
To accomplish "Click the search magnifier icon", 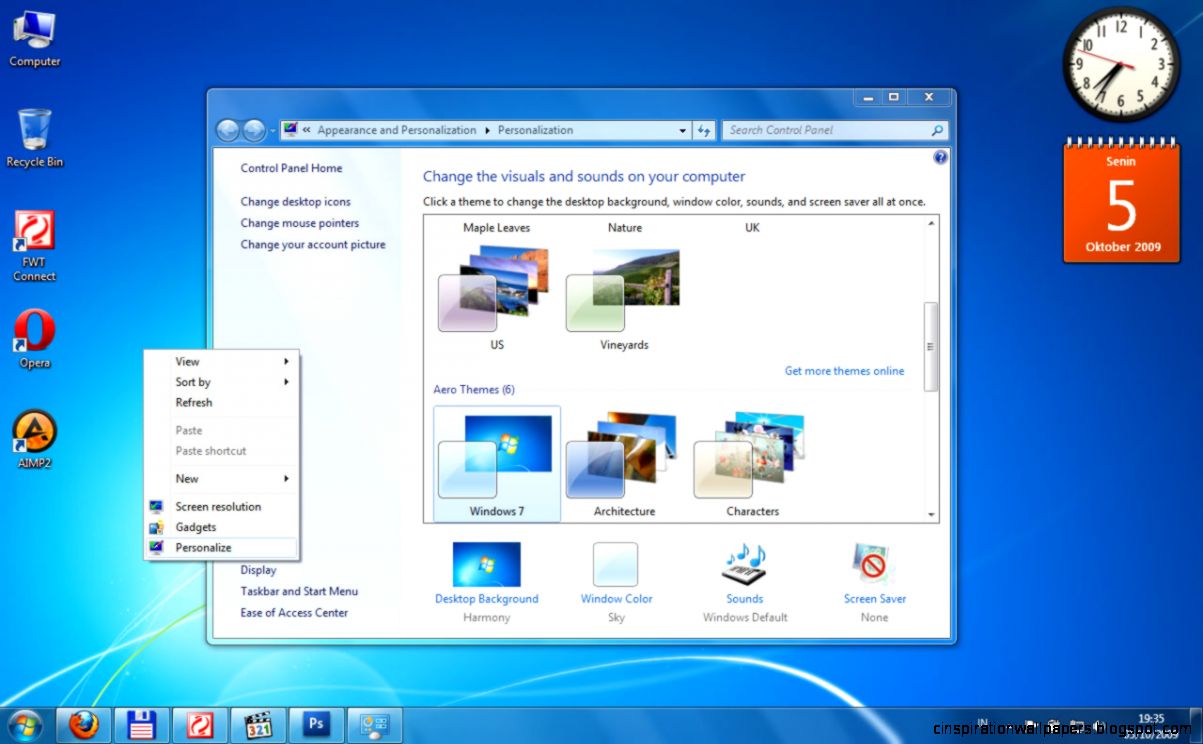I will 937,130.
